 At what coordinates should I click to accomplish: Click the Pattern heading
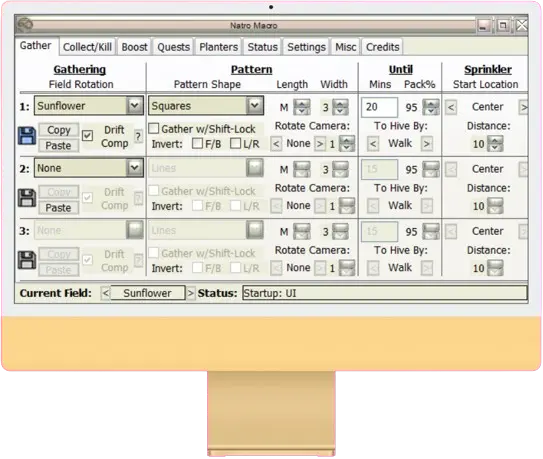(251, 69)
